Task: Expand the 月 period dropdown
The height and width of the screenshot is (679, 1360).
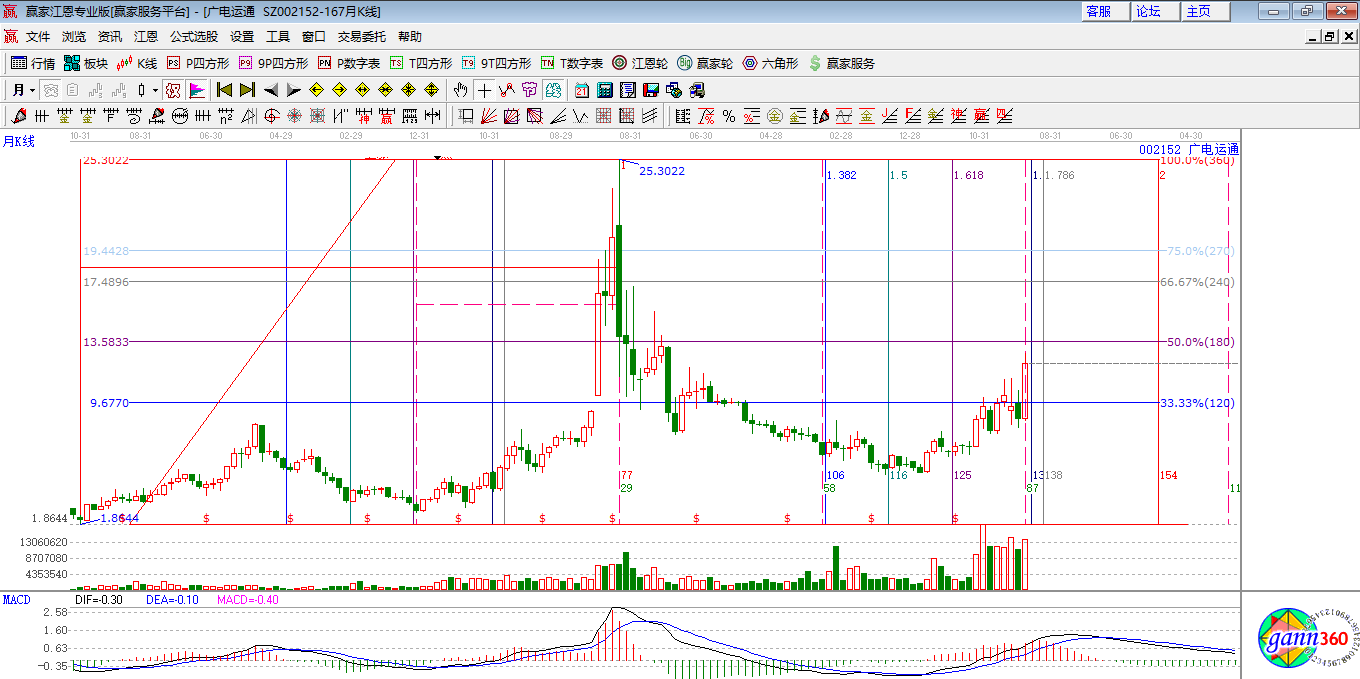Action: click(x=25, y=90)
